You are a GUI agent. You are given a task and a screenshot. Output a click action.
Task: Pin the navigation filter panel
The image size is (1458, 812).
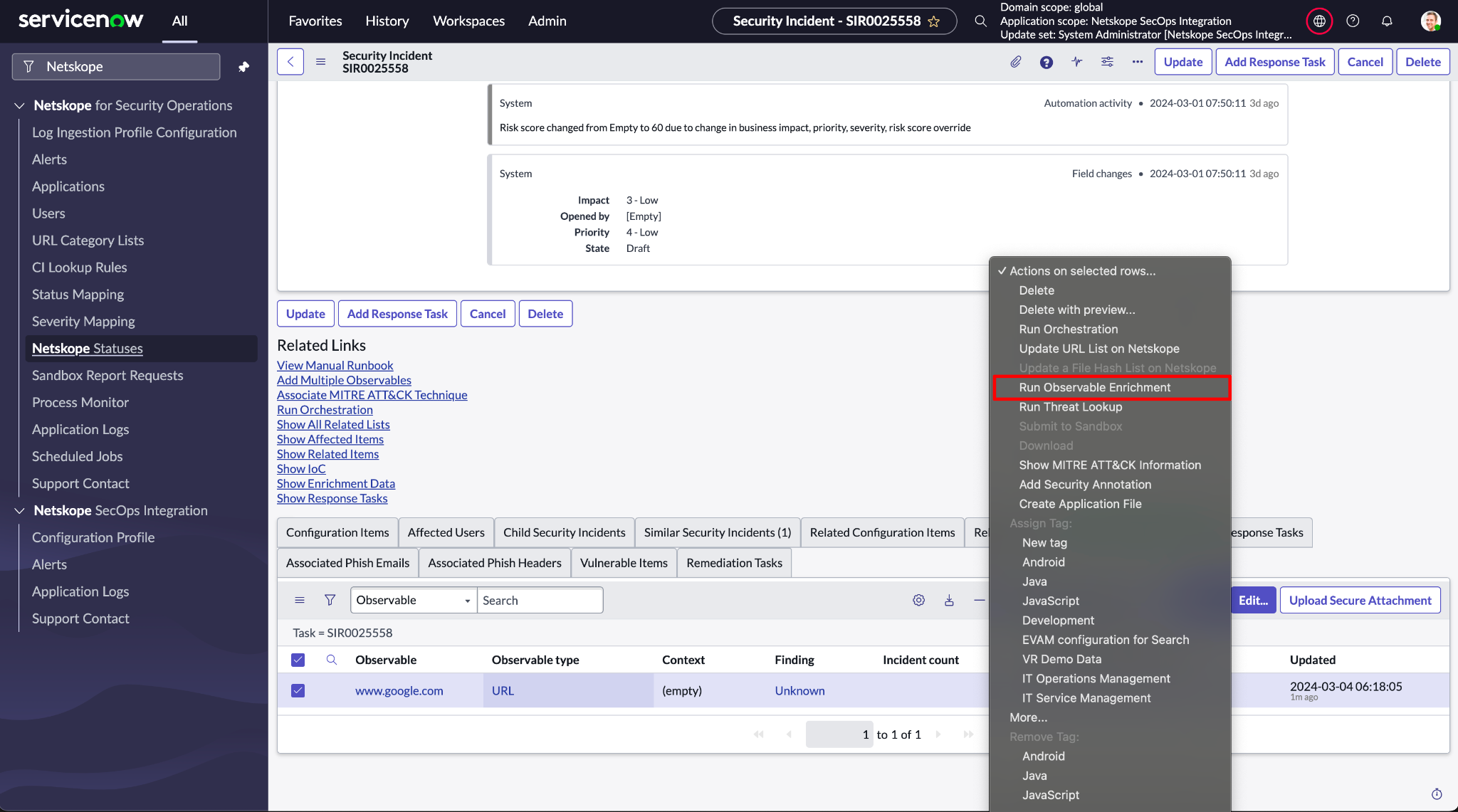point(243,66)
